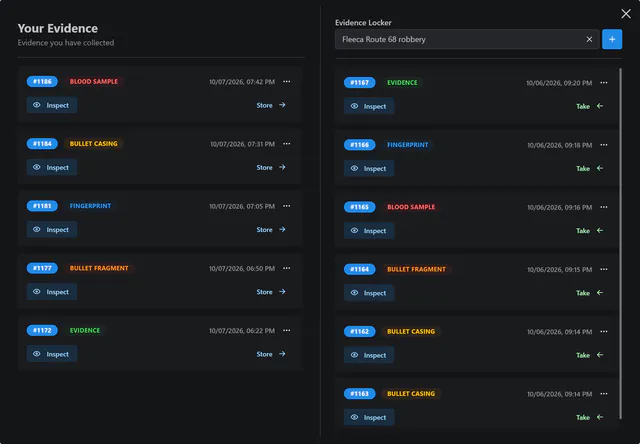Open the more options menu for locker item #1165
Screen dimensions: 640x444
pos(604,207)
